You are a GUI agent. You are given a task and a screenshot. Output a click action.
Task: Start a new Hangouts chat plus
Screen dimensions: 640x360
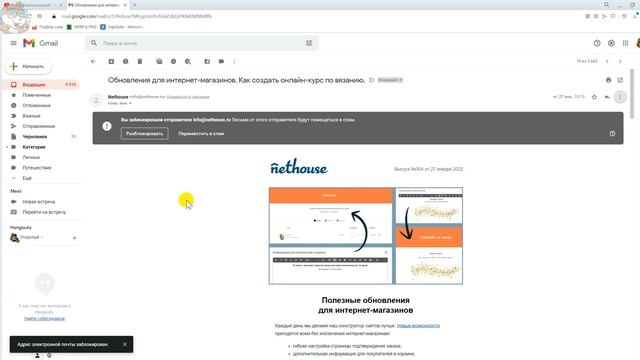(x=74, y=238)
